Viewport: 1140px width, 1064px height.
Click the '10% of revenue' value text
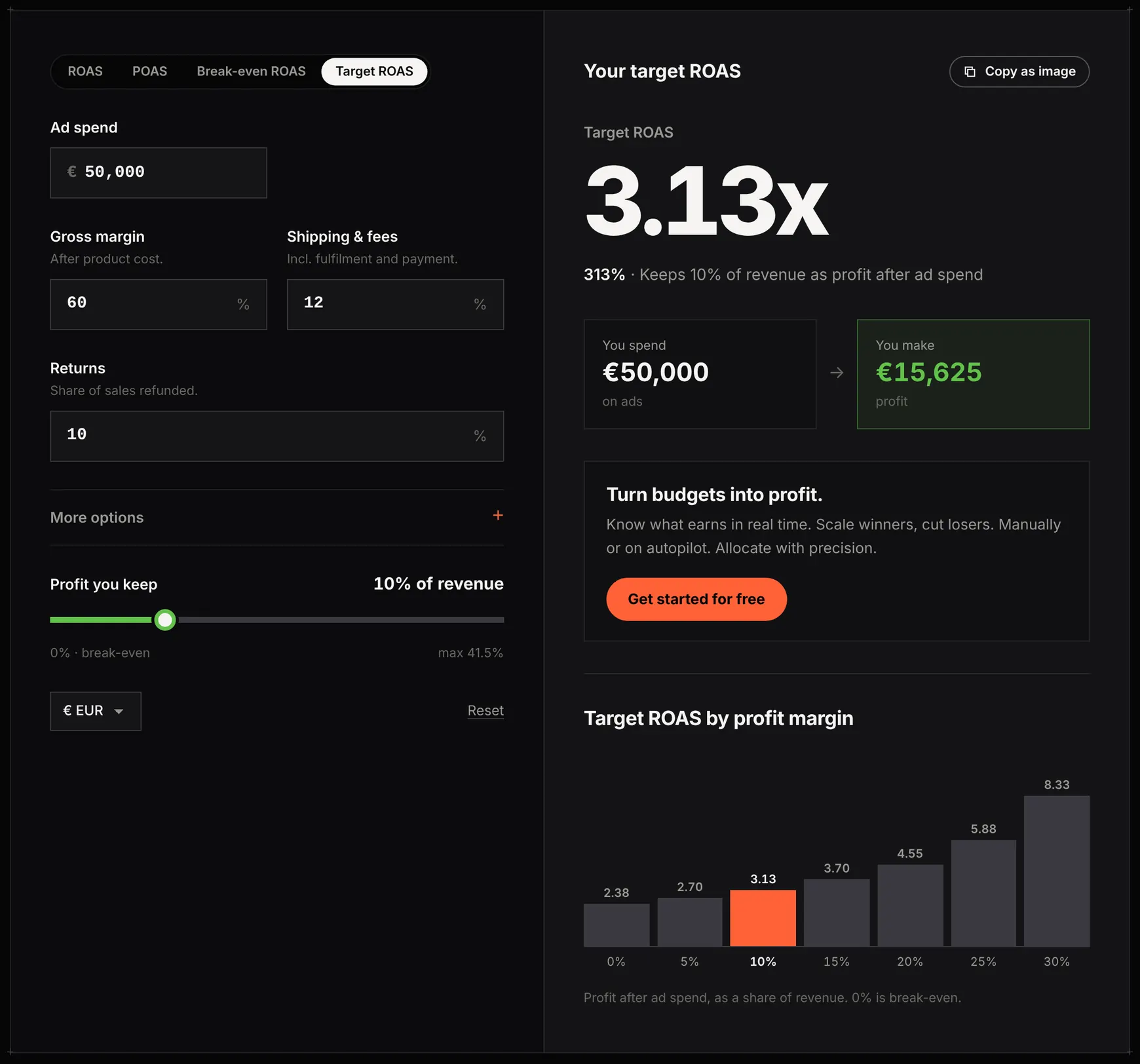point(438,584)
